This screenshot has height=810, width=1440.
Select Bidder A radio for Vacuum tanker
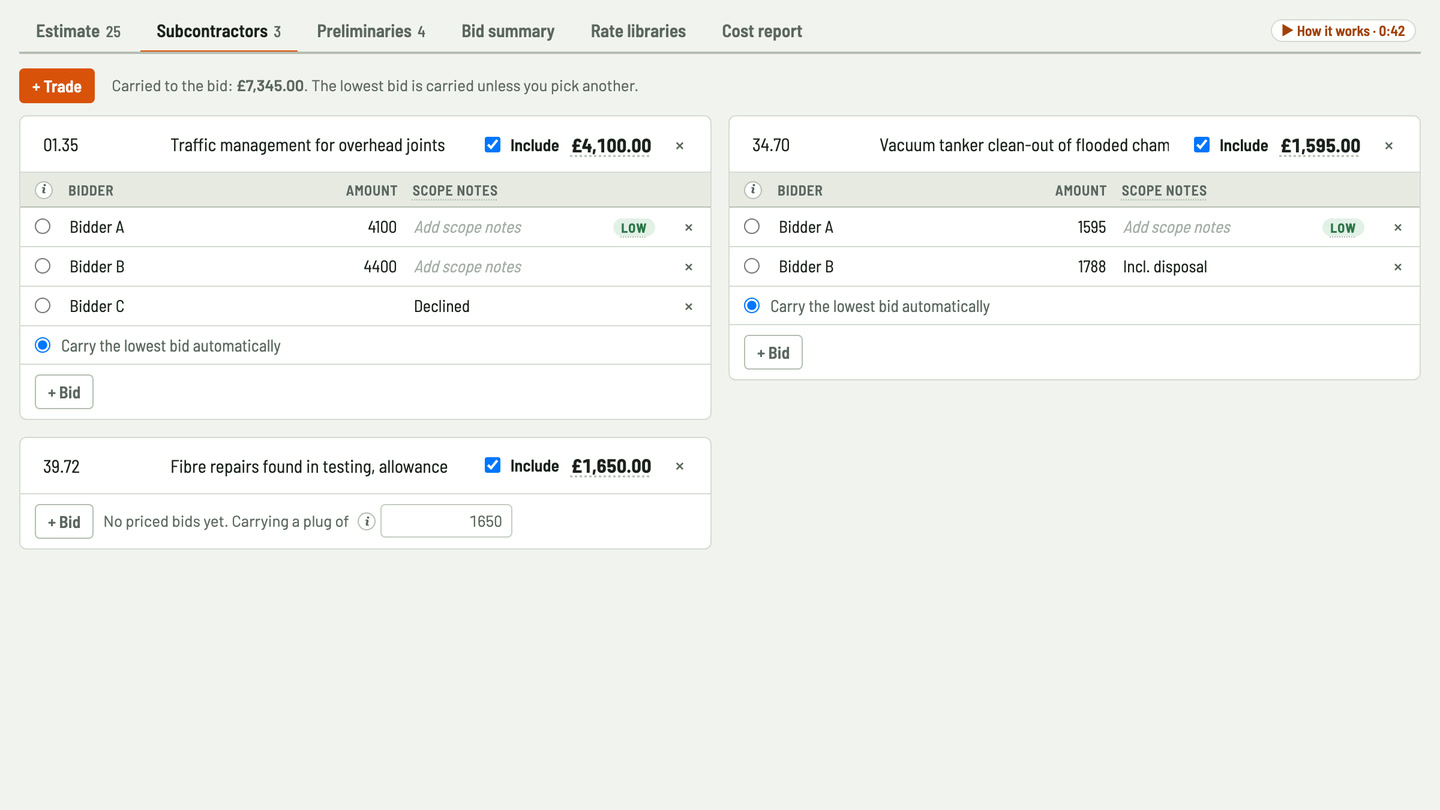752,227
